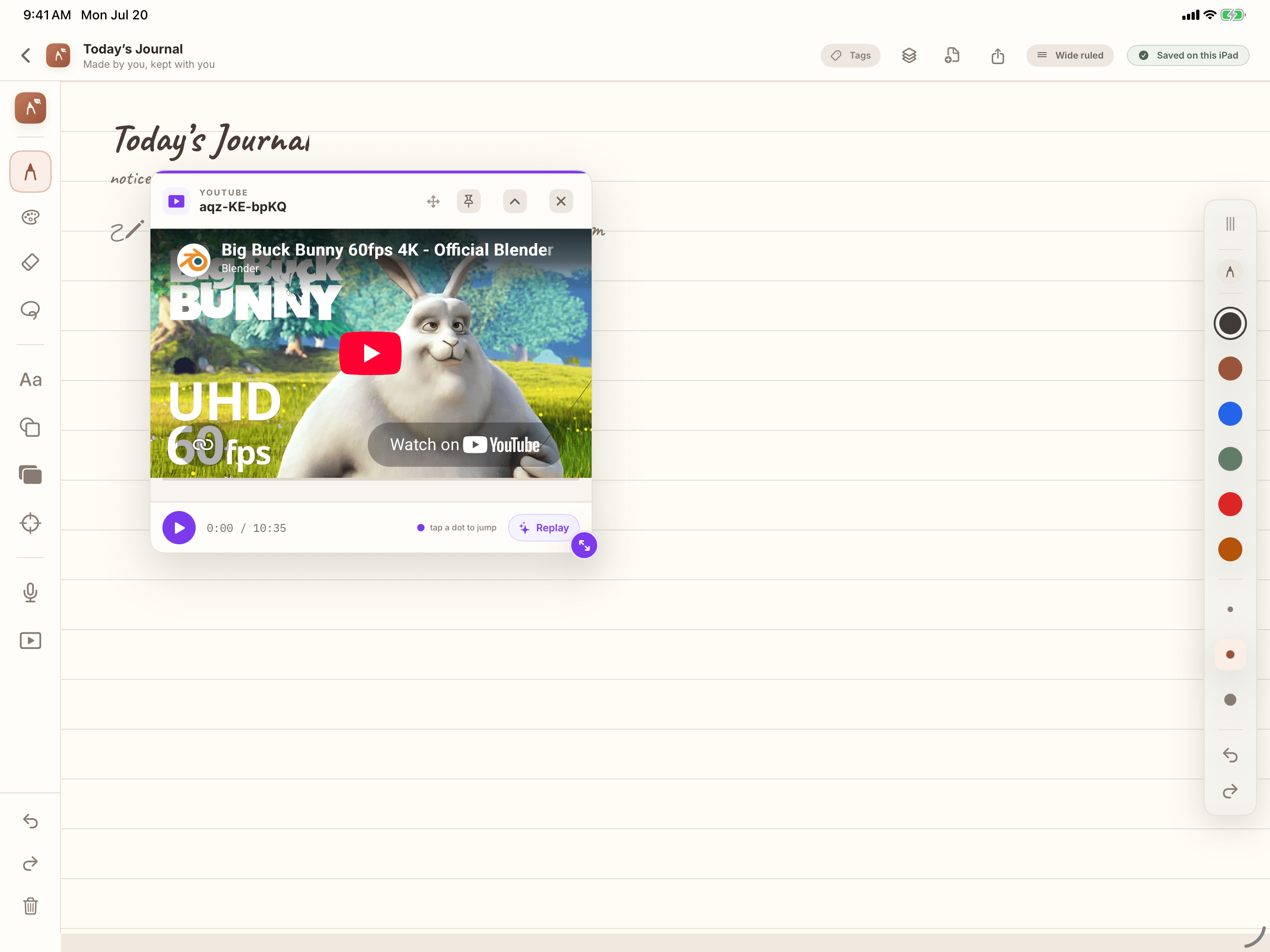This screenshot has width=1270, height=952.
Task: Select the Pen tool in left sidebar
Action: (30, 172)
